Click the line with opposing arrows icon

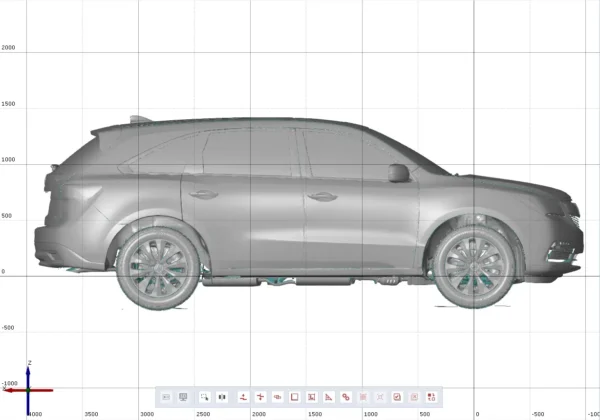260,397
